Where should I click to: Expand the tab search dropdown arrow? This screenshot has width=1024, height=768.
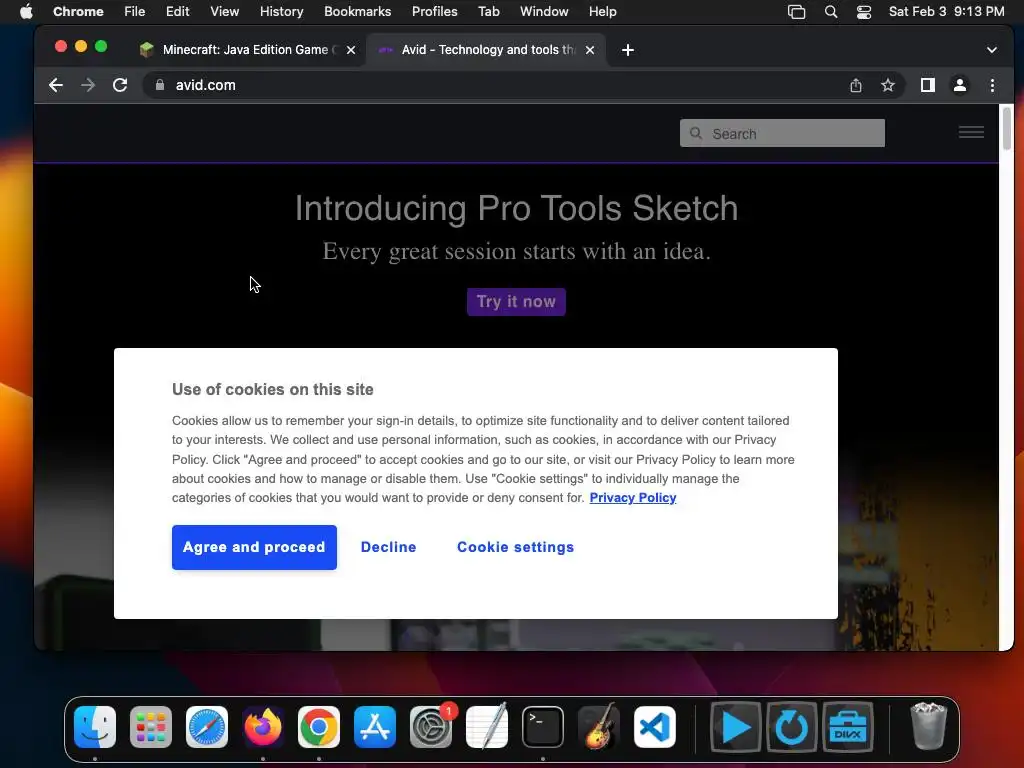pos(991,50)
